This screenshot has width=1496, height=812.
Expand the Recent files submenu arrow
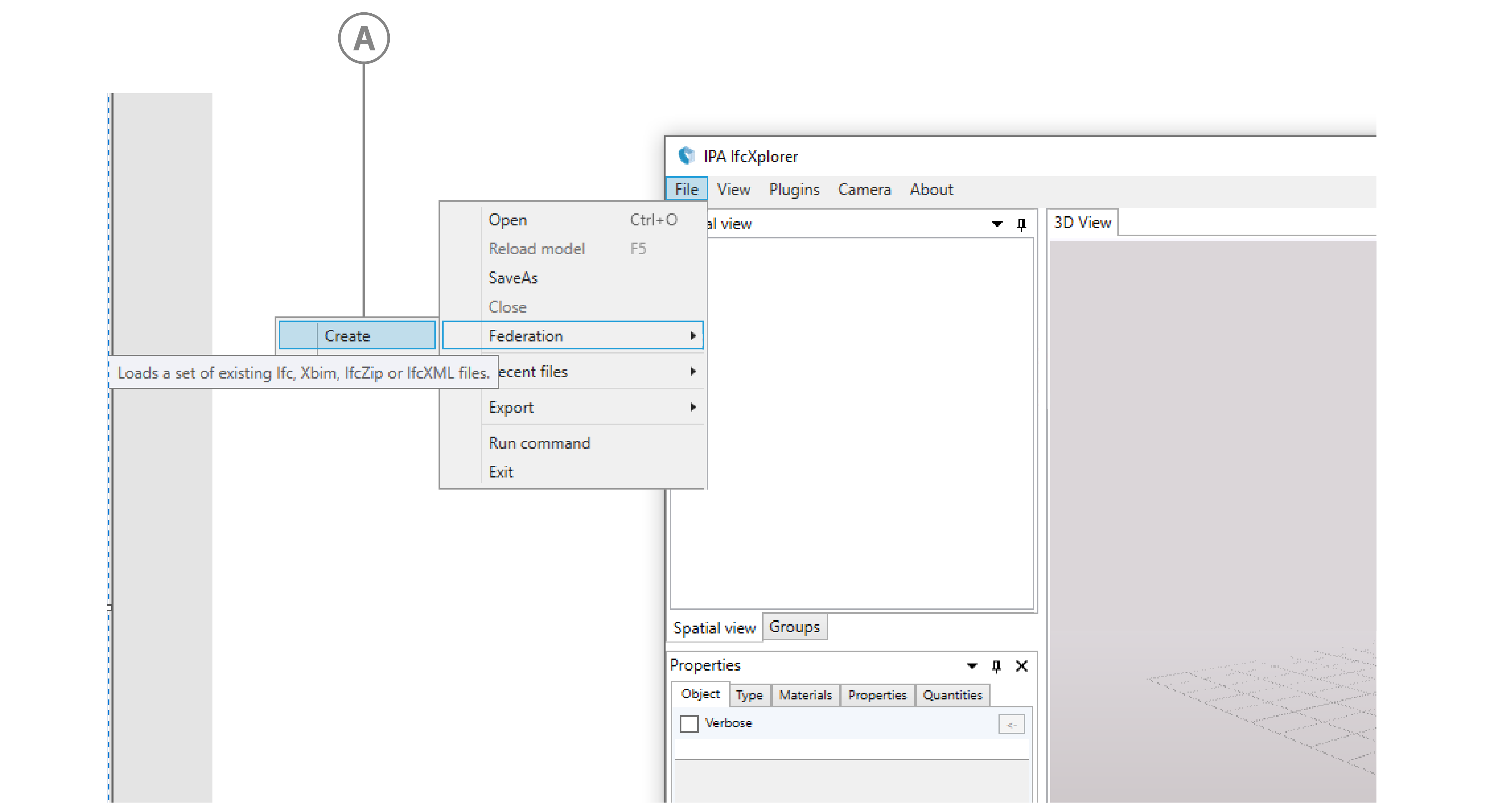[x=693, y=371]
